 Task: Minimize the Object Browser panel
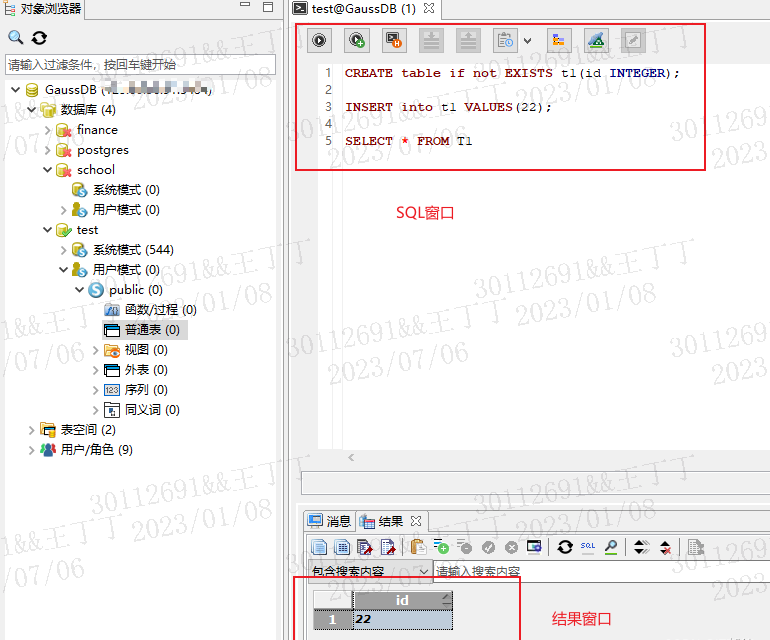245,5
